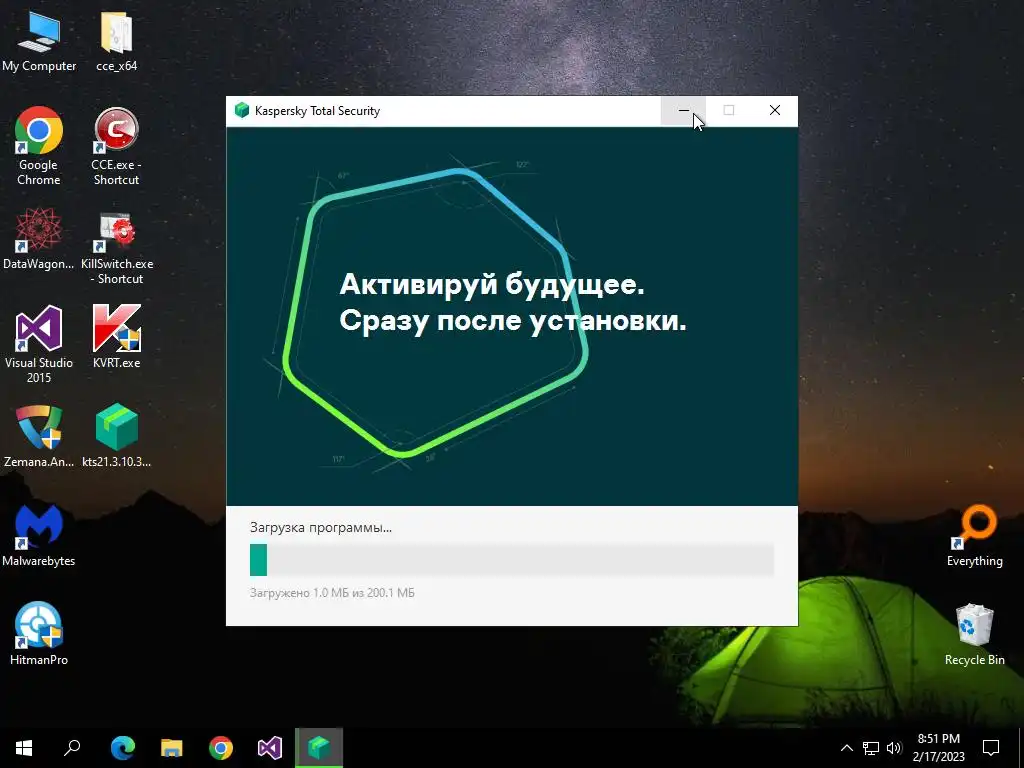Click the 'Загрузка программы...' status text
Screen dimensions: 1024x768
click(x=321, y=528)
